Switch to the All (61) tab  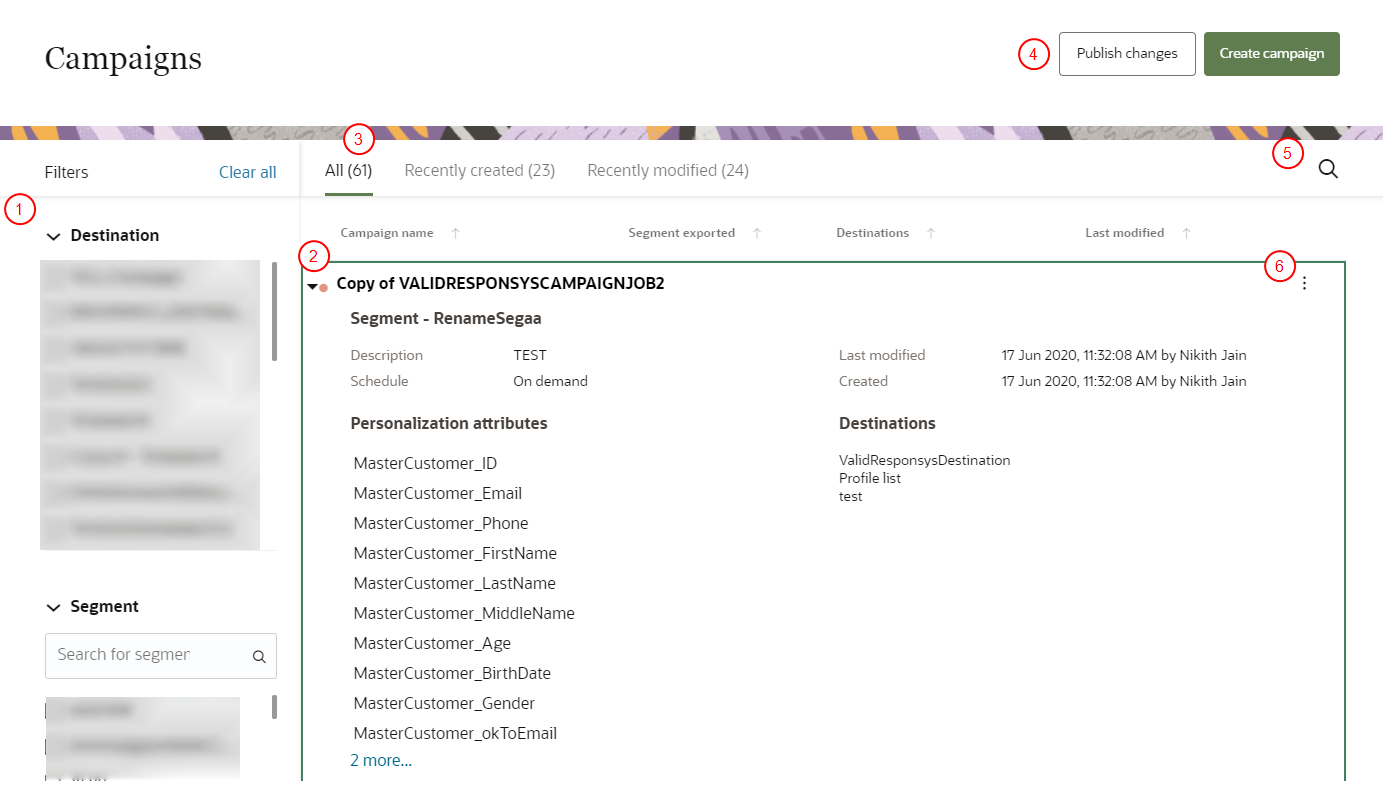point(348,171)
